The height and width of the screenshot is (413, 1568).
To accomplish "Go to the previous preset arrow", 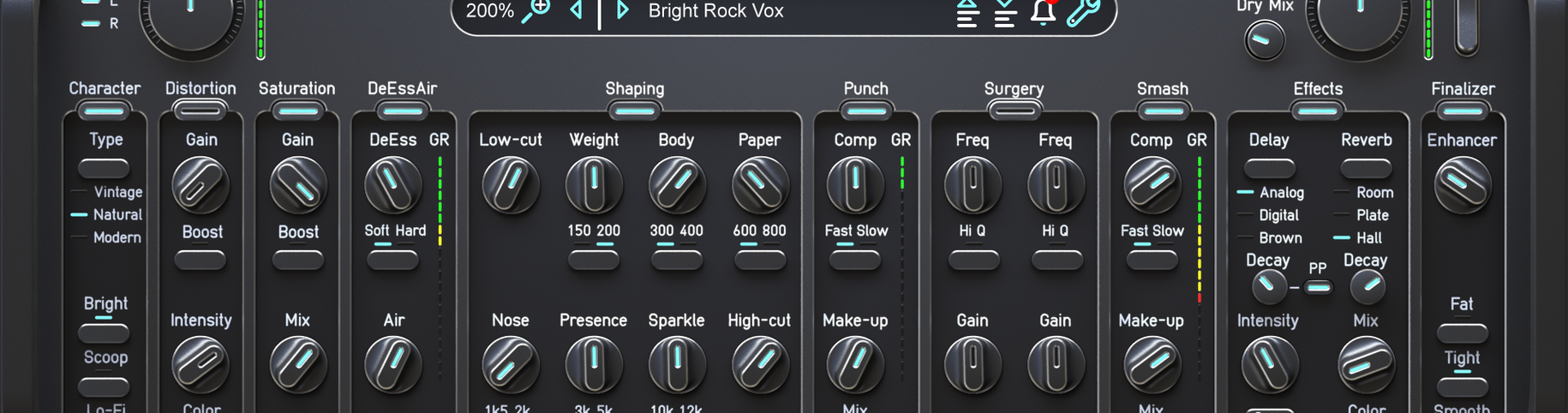I will pos(577,10).
